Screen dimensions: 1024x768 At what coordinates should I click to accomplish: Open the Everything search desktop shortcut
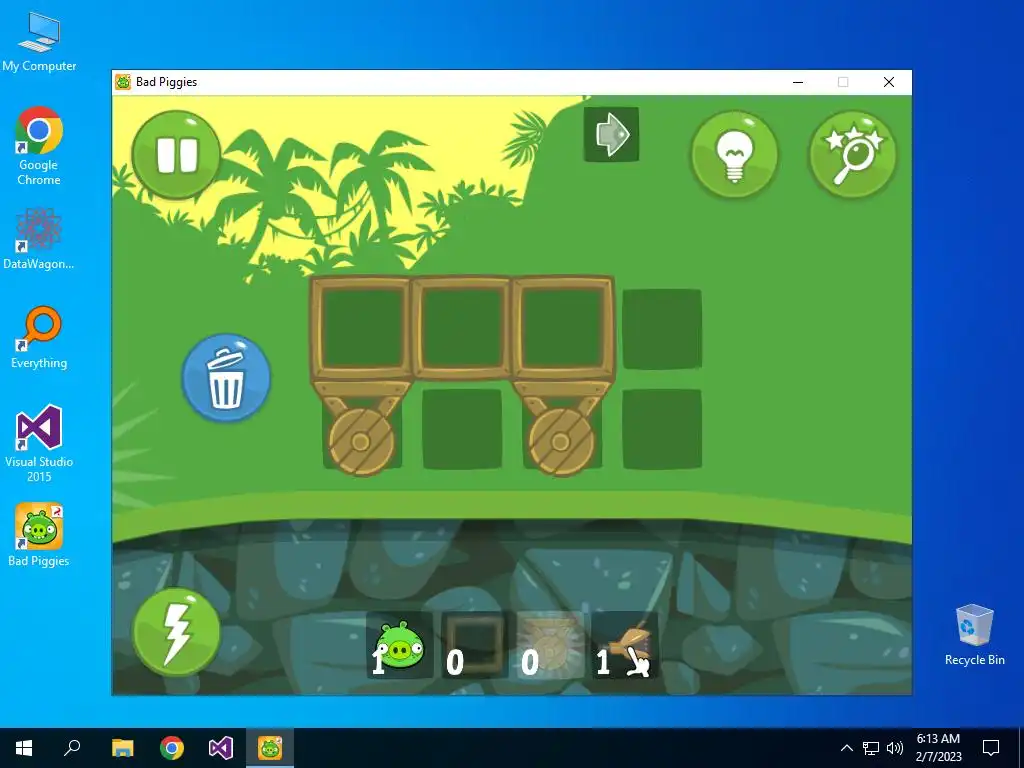click(39, 338)
